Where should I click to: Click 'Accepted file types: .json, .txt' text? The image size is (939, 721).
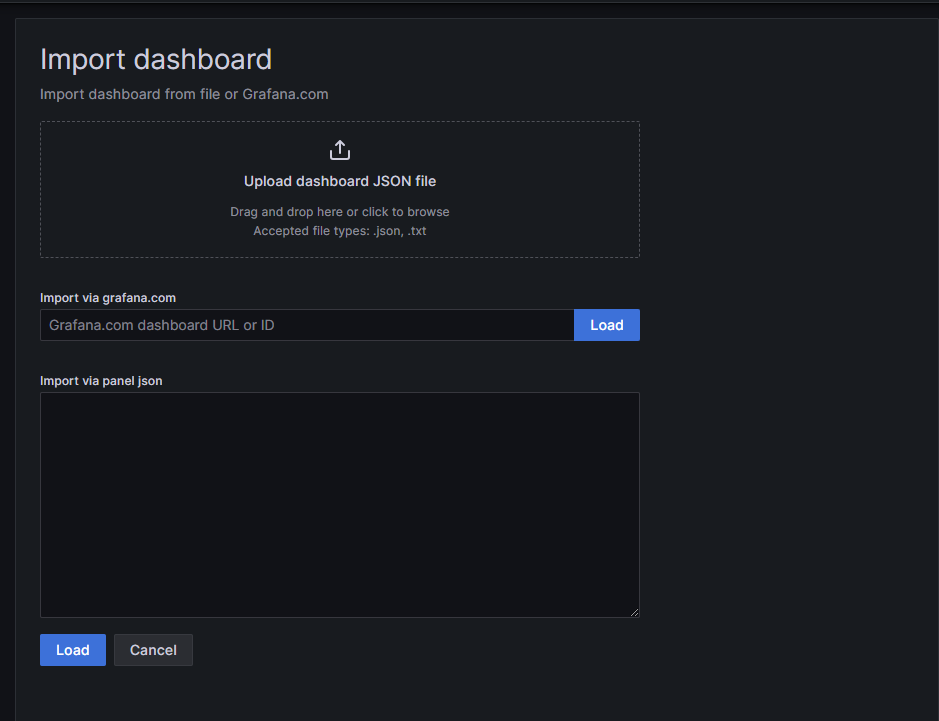[x=340, y=231]
